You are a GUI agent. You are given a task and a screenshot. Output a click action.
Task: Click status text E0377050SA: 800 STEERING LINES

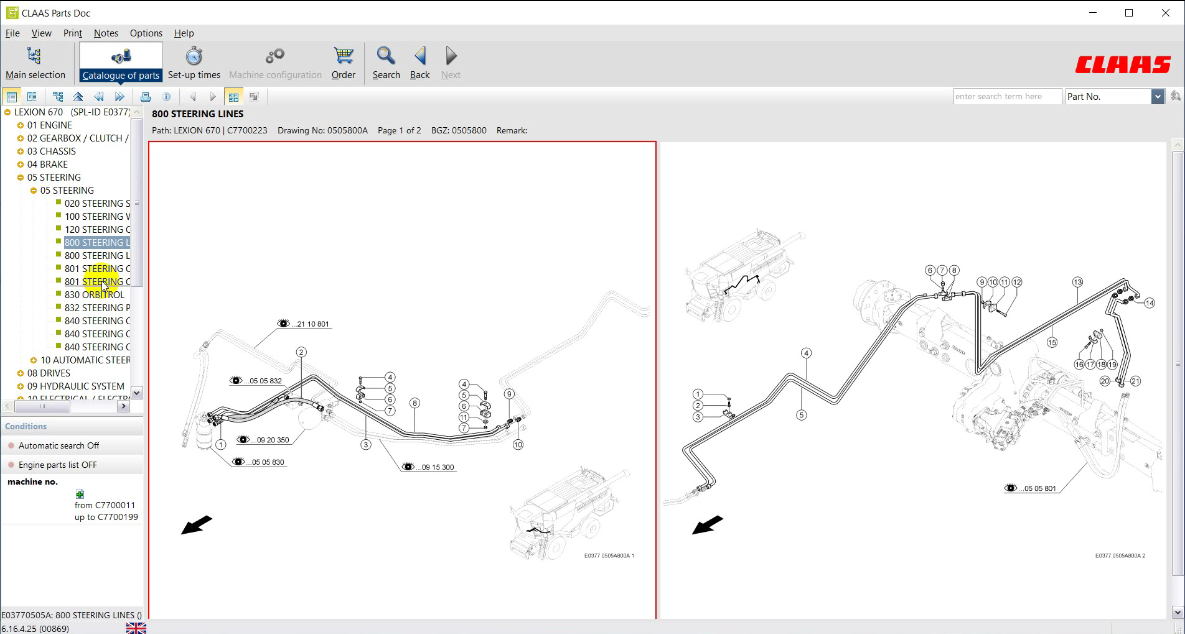coord(71,615)
